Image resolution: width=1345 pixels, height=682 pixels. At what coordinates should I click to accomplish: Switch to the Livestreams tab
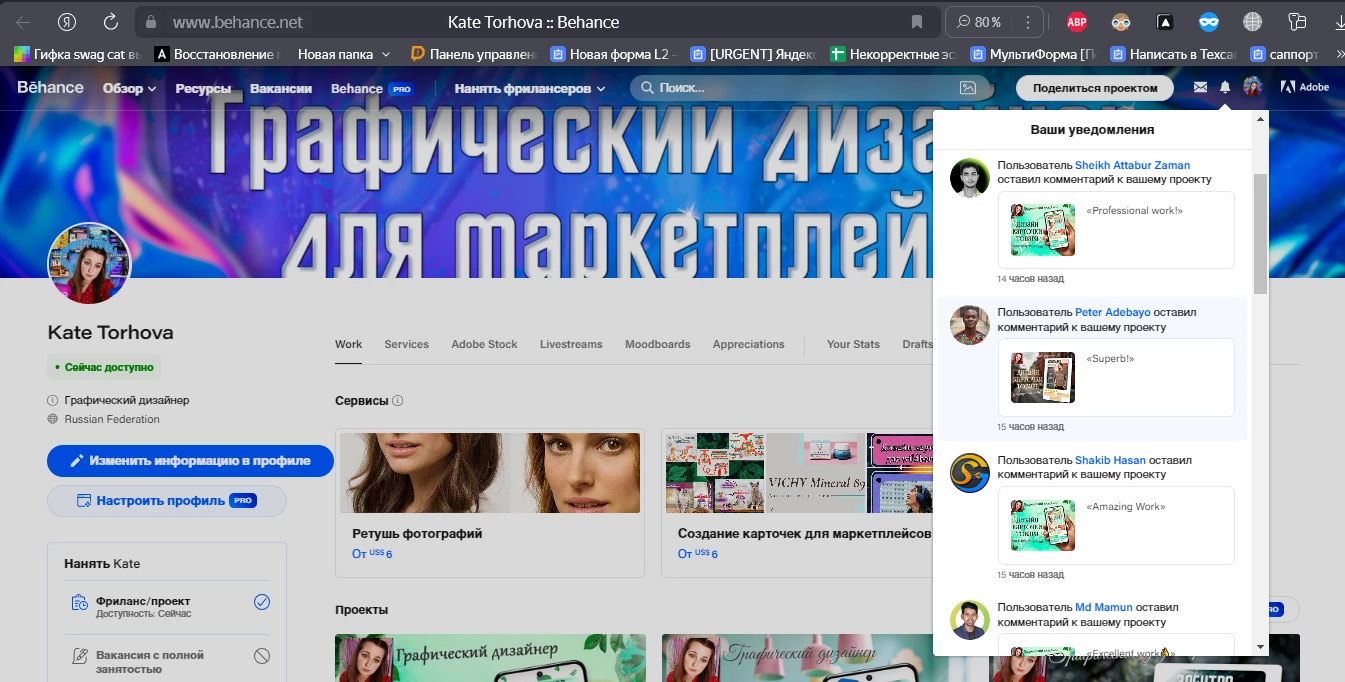click(x=571, y=344)
